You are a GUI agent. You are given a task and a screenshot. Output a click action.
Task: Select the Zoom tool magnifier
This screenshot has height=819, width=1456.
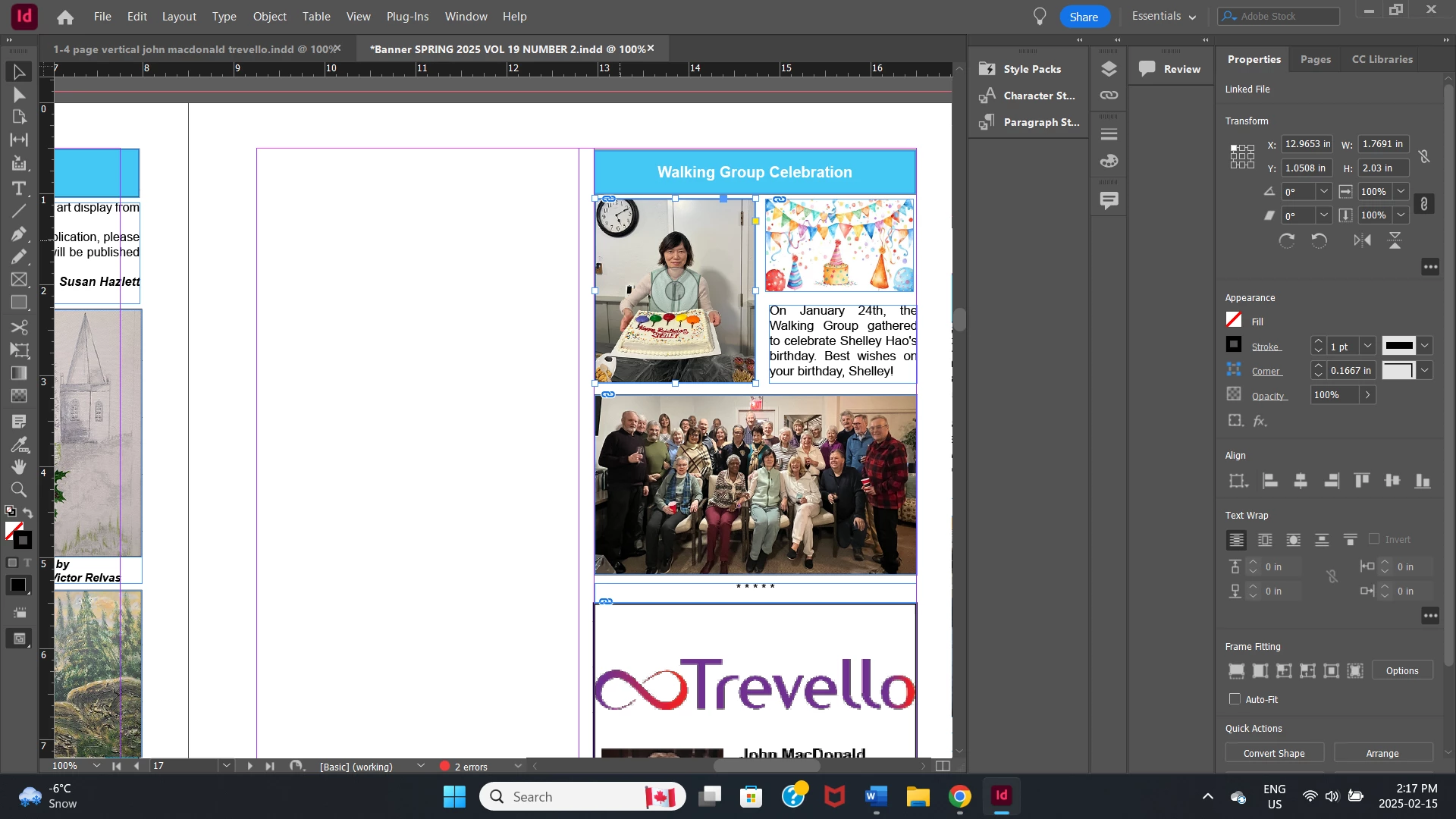click(x=19, y=490)
